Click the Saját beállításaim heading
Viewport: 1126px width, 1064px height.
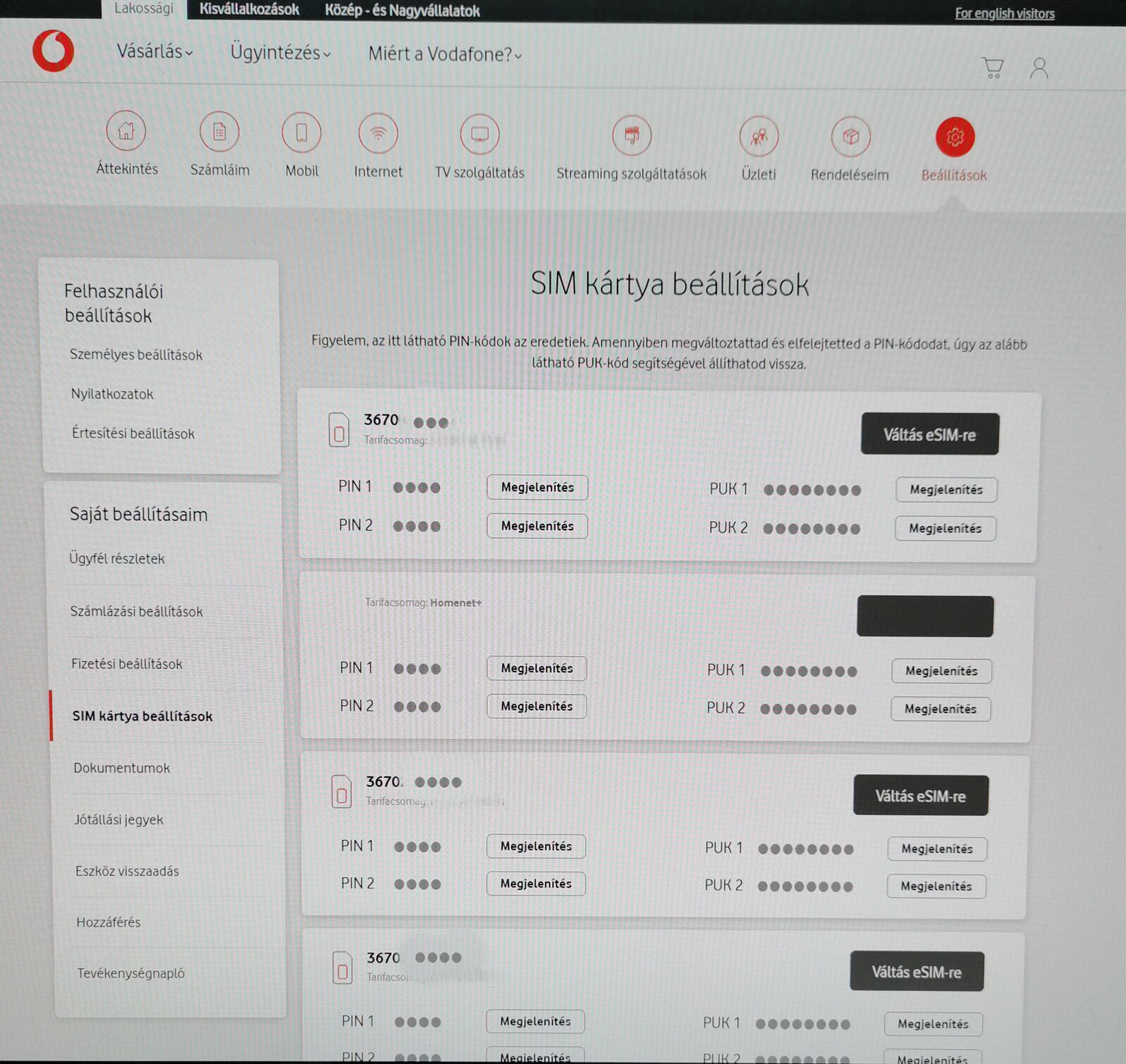point(139,514)
